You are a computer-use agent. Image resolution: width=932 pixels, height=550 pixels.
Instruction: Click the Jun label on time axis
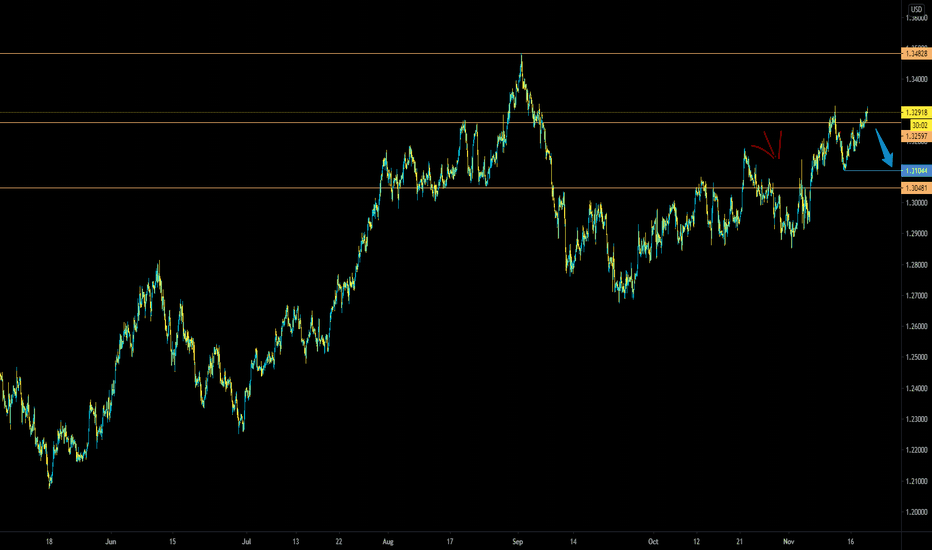[x=111, y=542]
